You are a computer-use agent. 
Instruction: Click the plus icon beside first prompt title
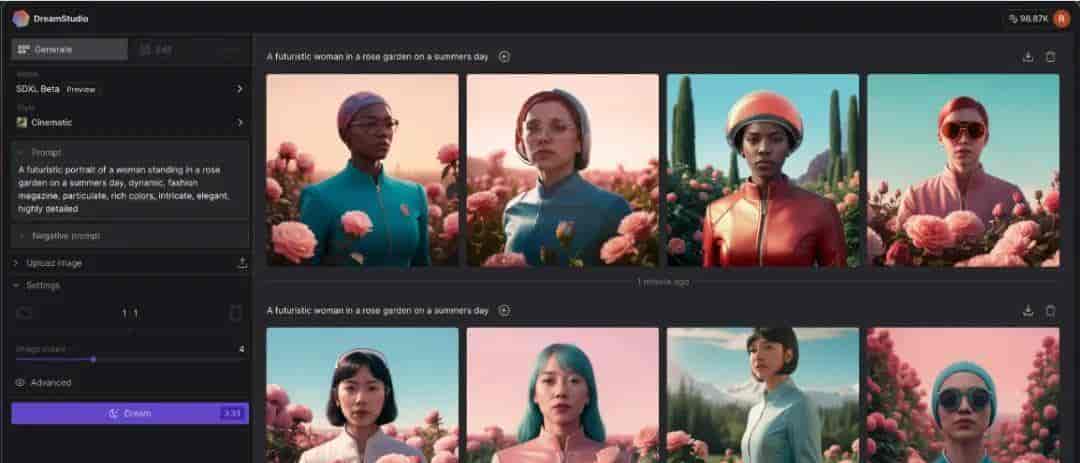[504, 56]
